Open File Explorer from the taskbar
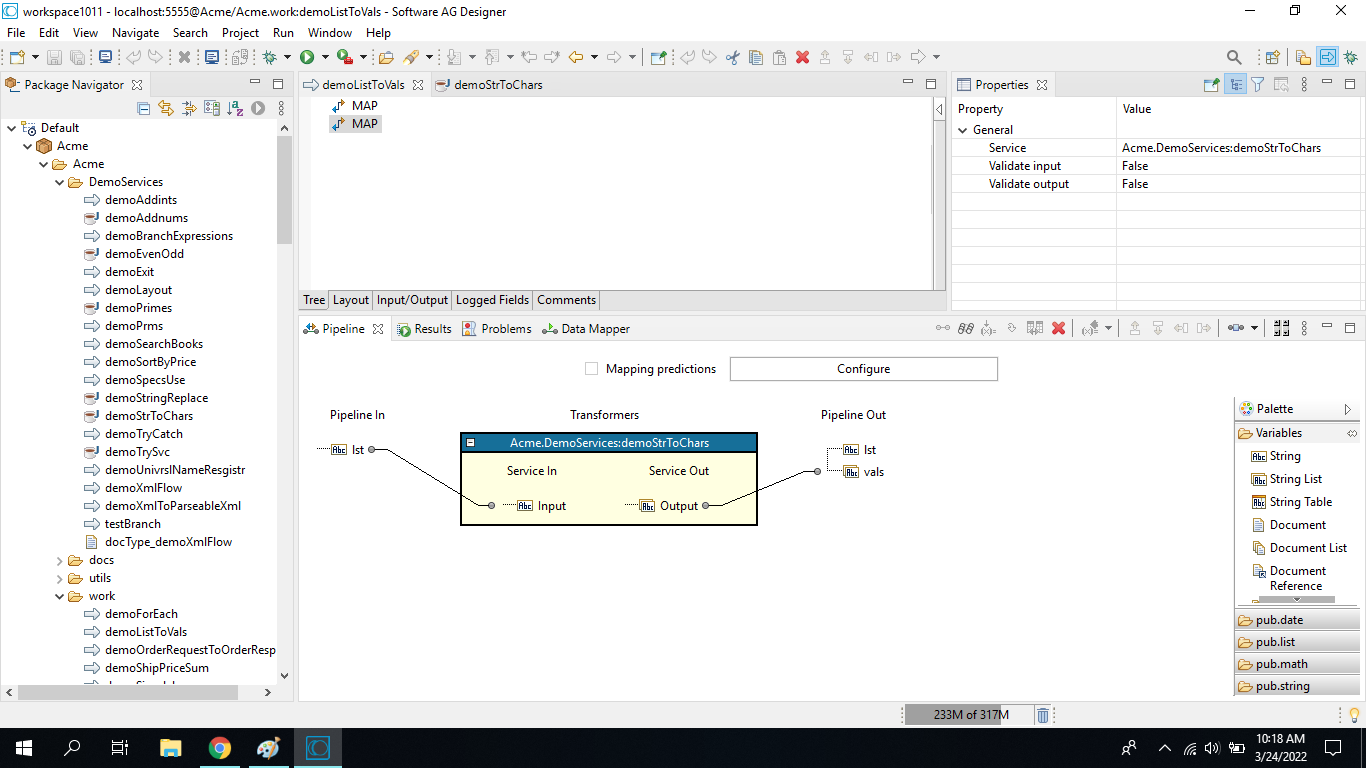The image size is (1366, 768). coord(171,748)
